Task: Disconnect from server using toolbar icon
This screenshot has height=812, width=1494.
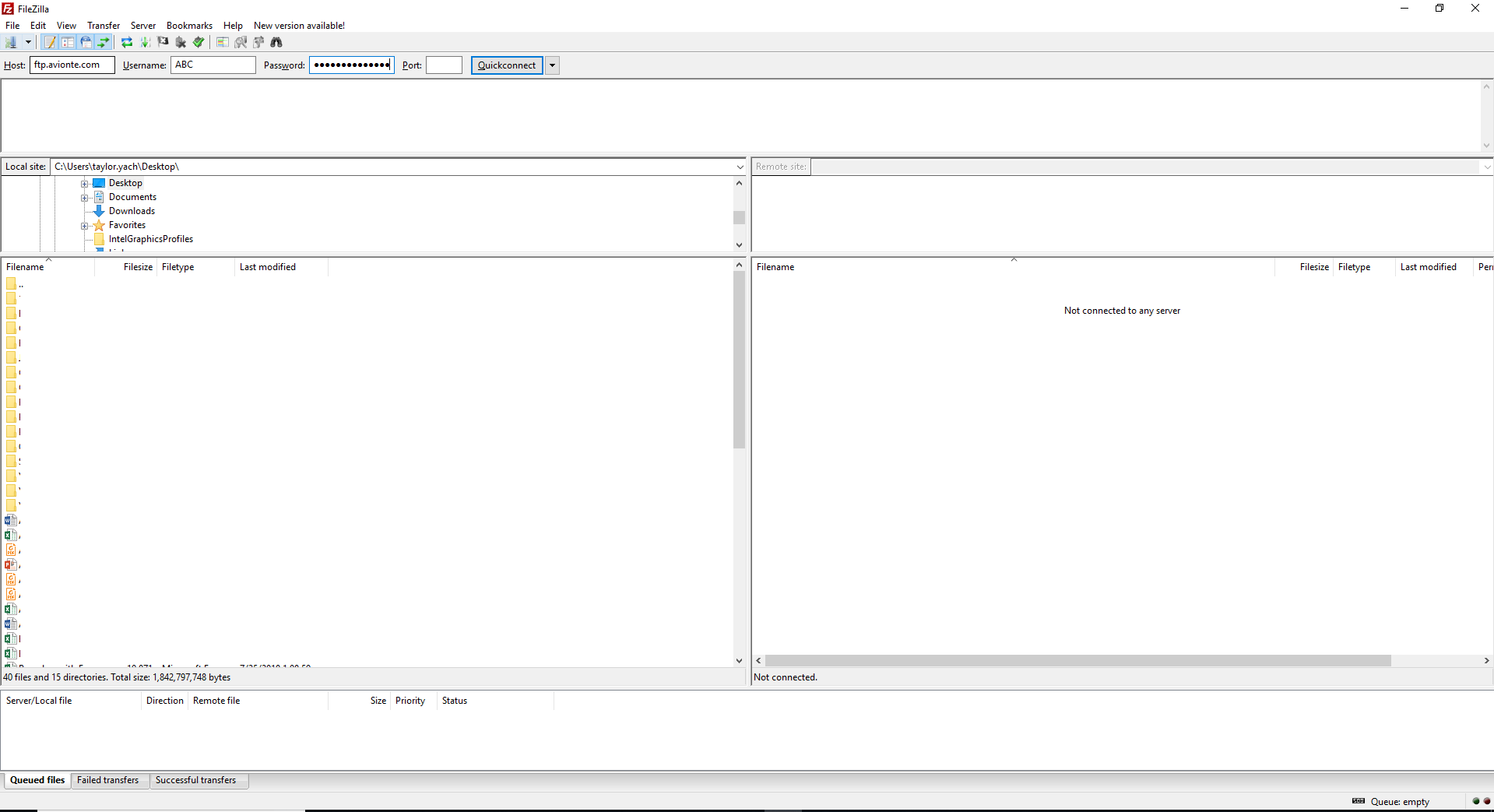Action: [181, 42]
